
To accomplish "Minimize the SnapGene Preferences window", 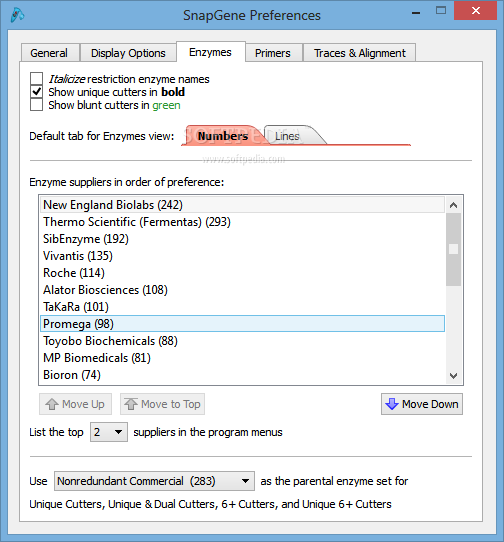I will pos(416,12).
